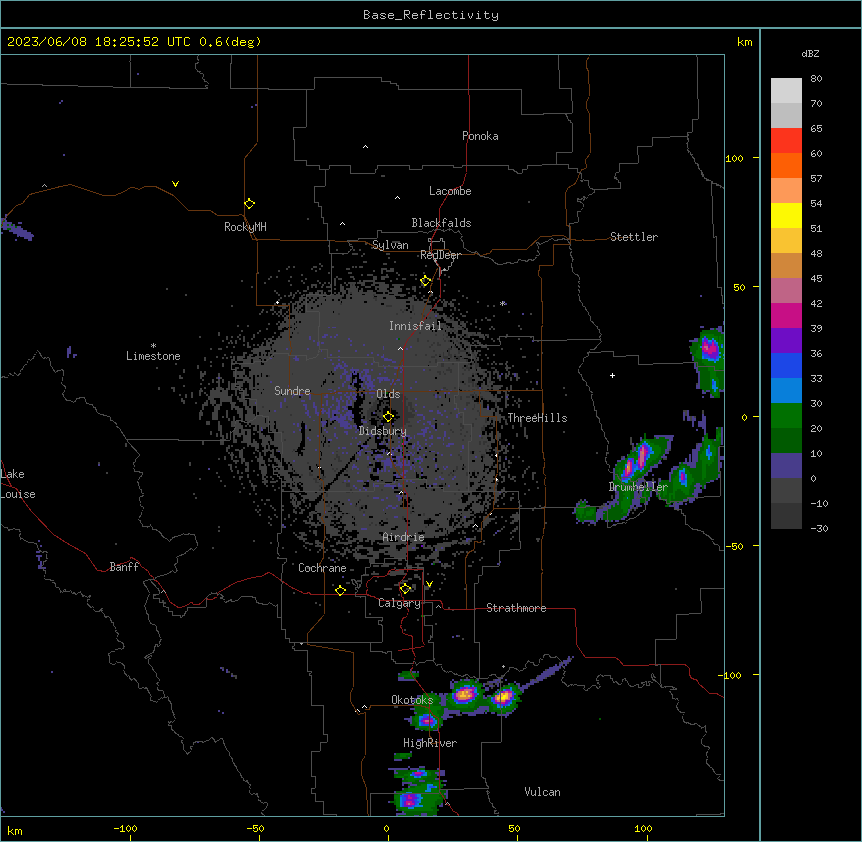862x842 pixels.
Task: Click the yellow diamond marker above Calgary label
Action: click(x=405, y=589)
